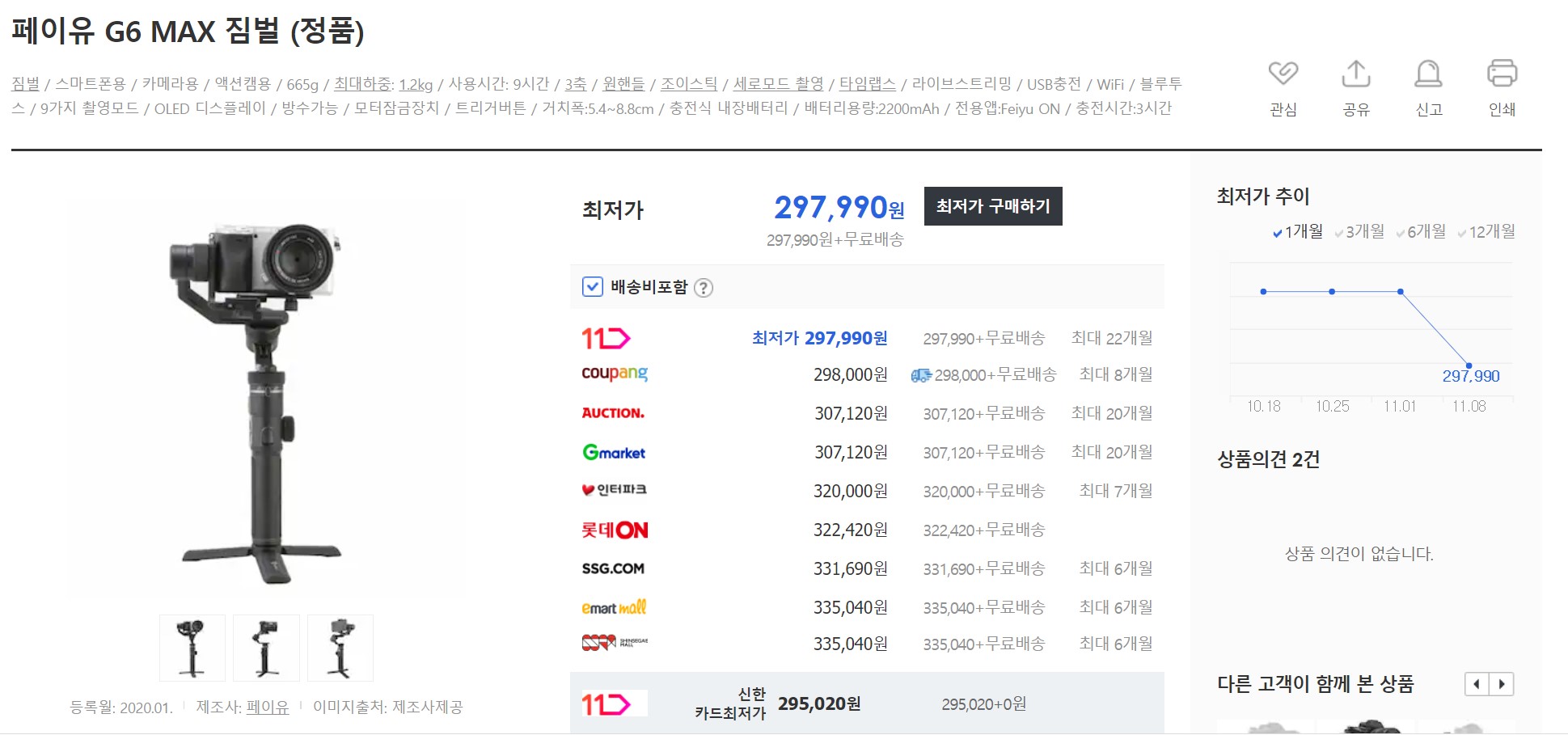Show next related products with right arrow
This screenshot has height=735, width=1568.
coord(1502,684)
